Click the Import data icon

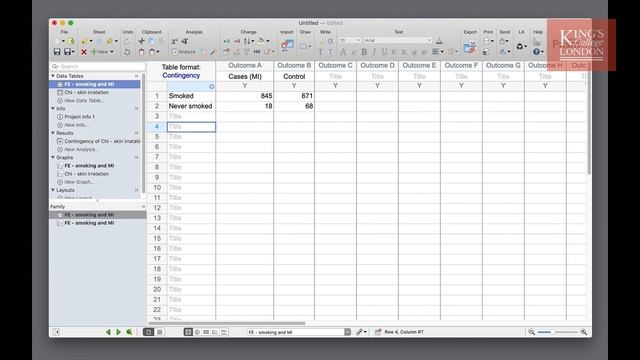point(287,45)
